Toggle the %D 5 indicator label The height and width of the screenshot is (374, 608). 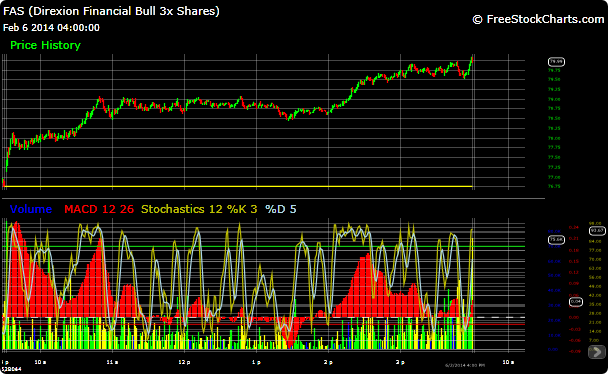point(280,209)
